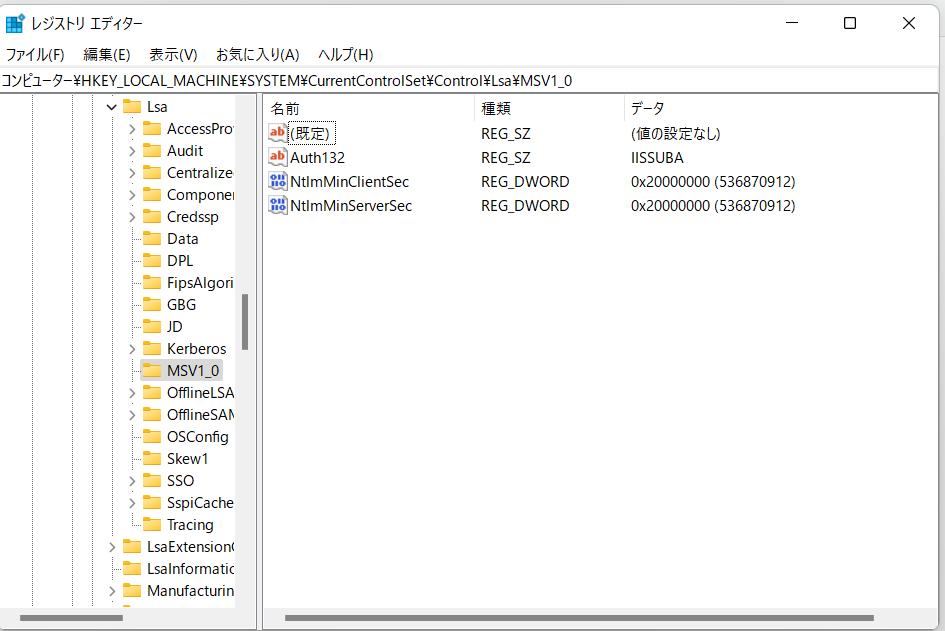
Task: Select the OSConfig key in tree
Action: [x=197, y=437]
